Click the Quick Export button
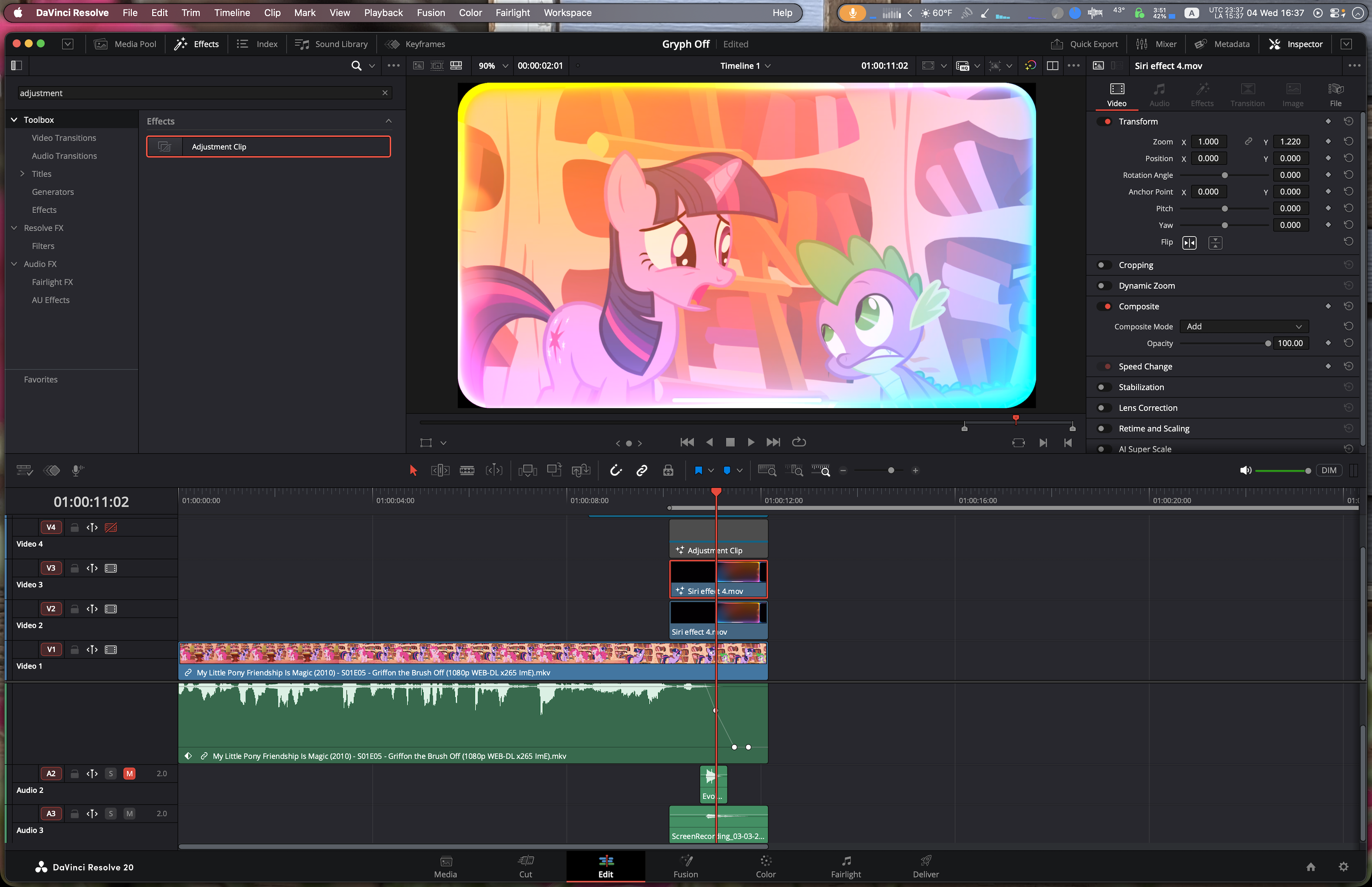The image size is (1372, 887). (x=1084, y=44)
